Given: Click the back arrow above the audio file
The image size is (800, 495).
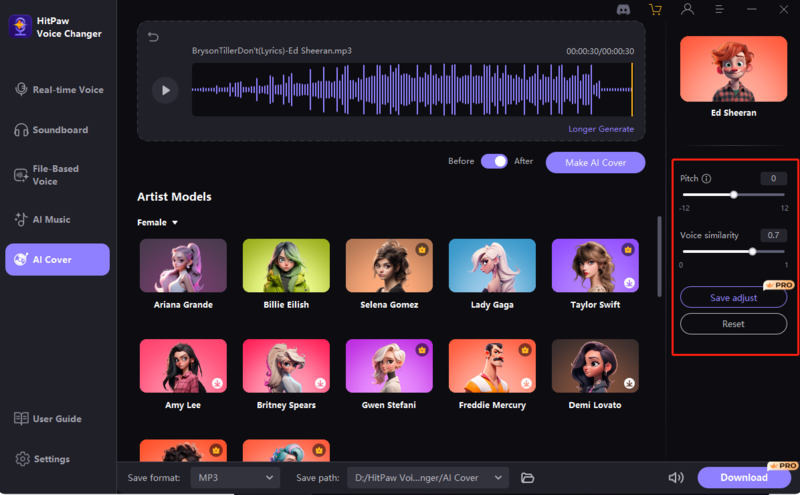Looking at the screenshot, I should tap(153, 37).
